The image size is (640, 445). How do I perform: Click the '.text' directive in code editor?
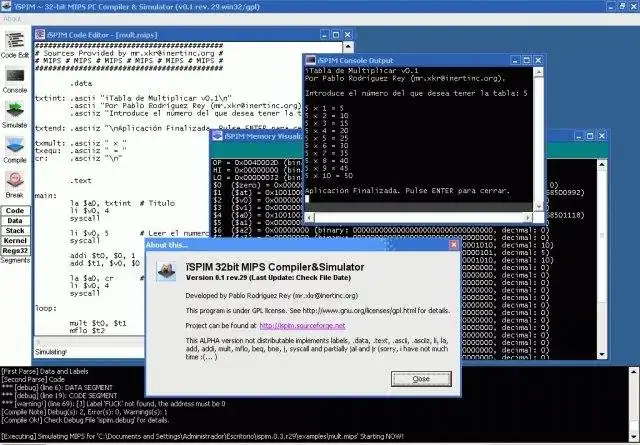click(x=80, y=180)
